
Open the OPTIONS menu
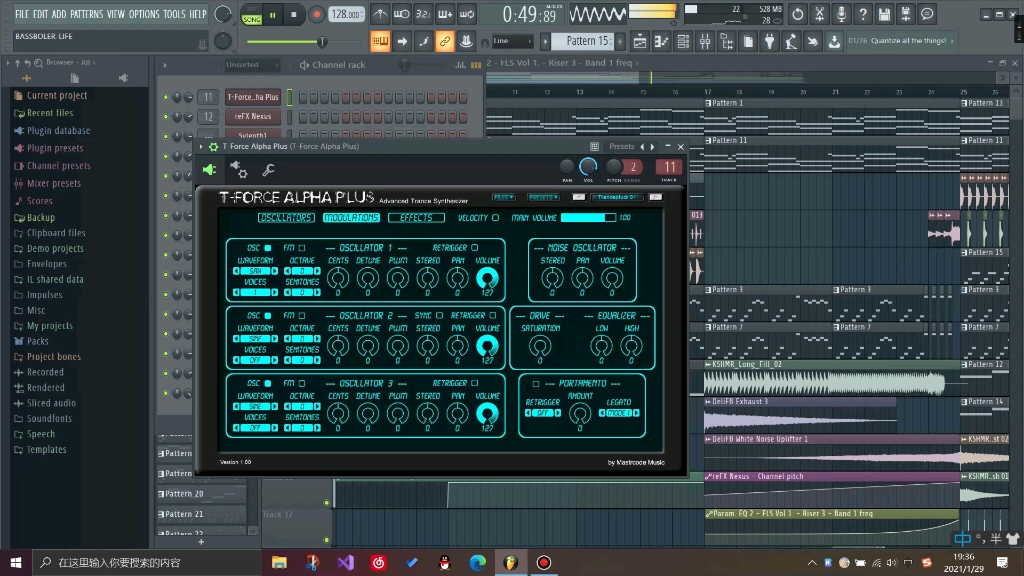coord(144,14)
